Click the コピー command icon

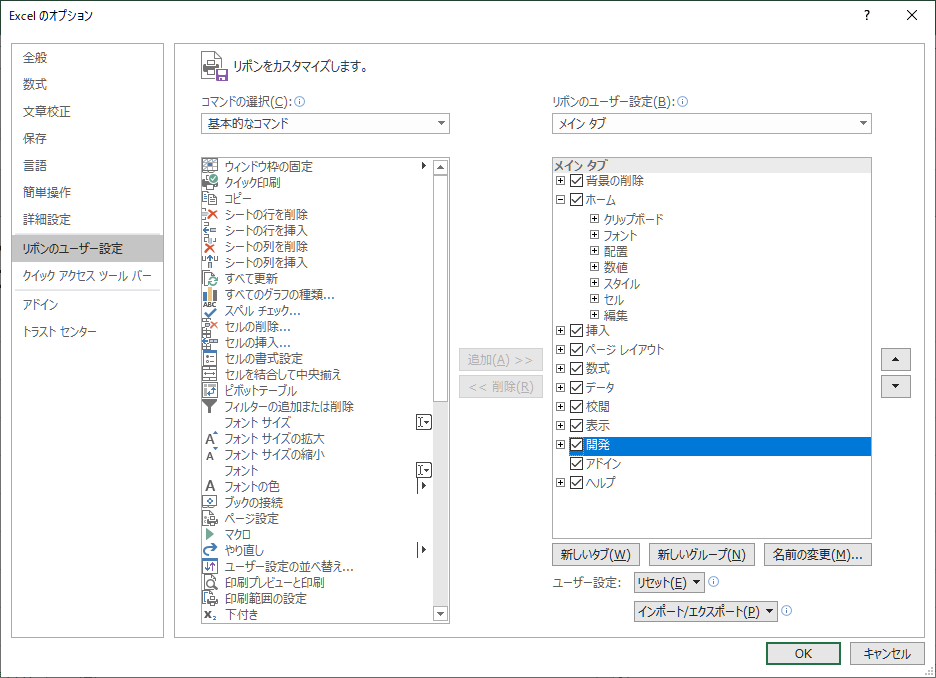point(210,198)
